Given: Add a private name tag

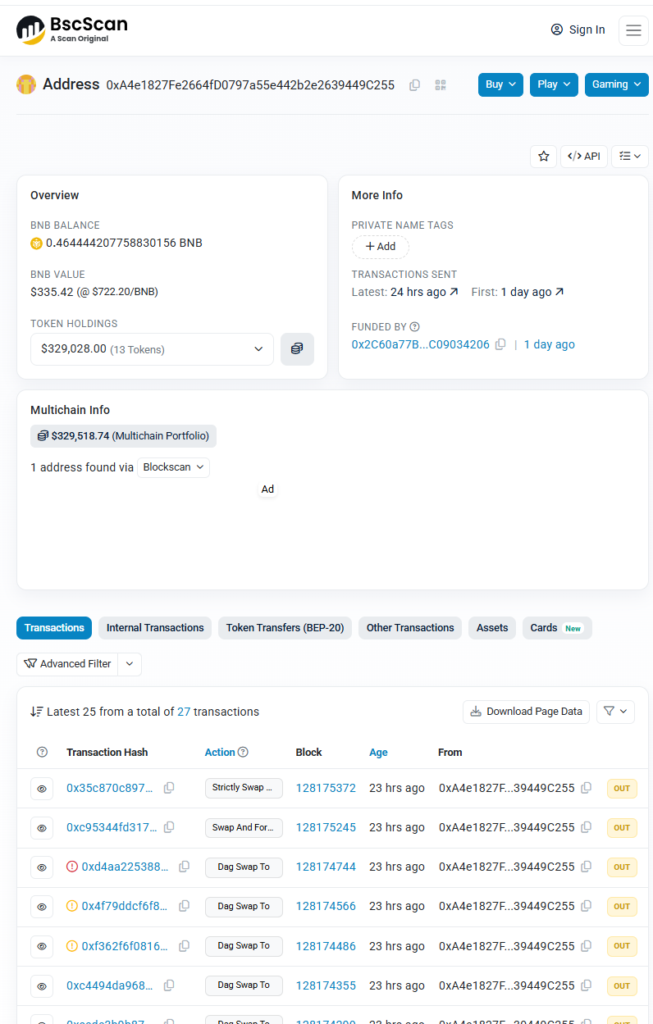Looking at the screenshot, I should (x=380, y=246).
